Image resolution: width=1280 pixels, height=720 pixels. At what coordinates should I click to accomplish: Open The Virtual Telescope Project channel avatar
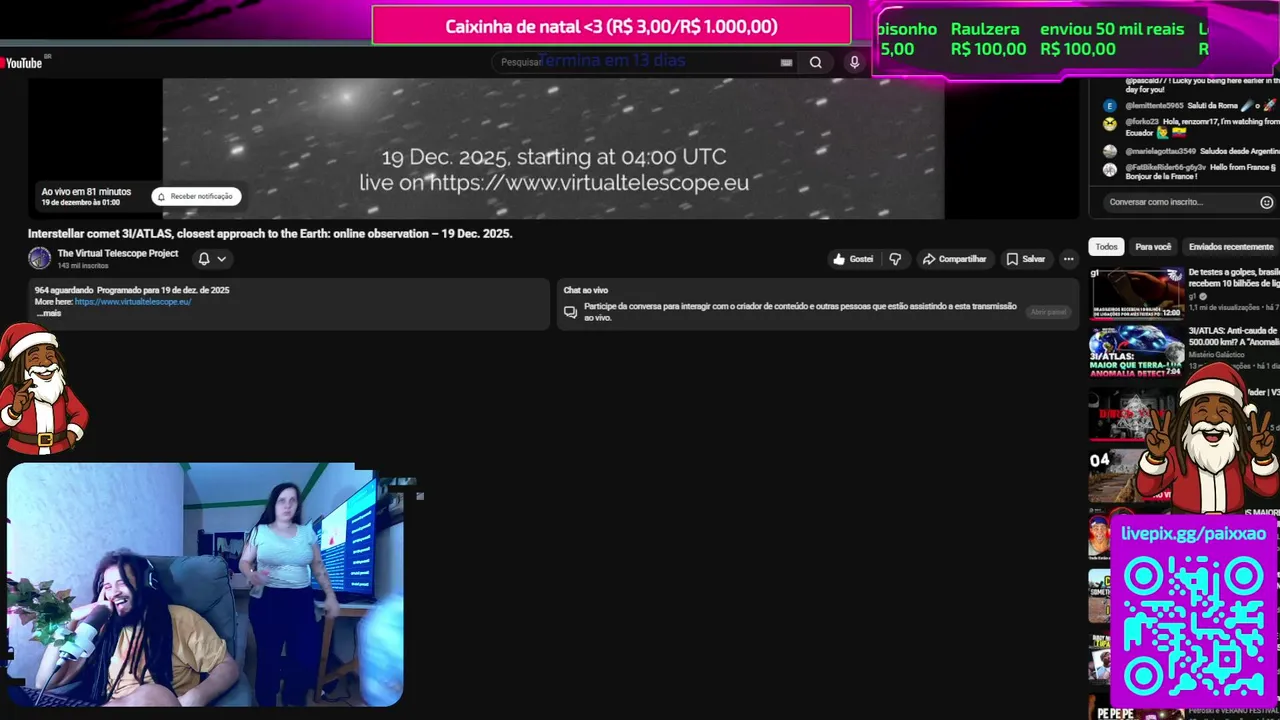point(39,258)
